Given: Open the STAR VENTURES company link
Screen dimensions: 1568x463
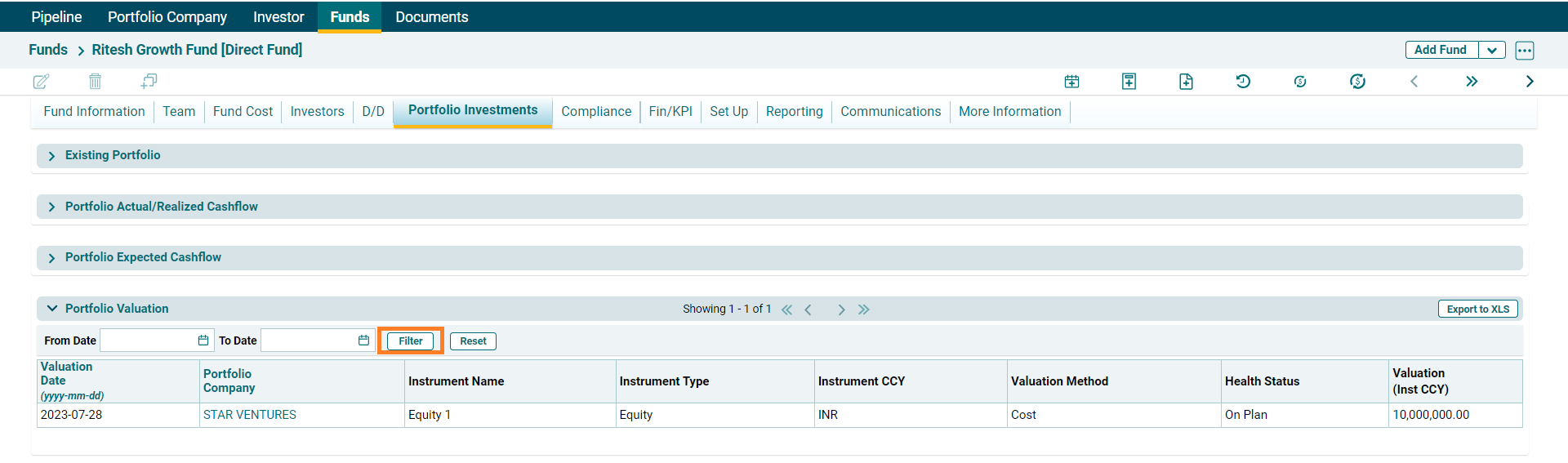Looking at the screenshot, I should (249, 415).
